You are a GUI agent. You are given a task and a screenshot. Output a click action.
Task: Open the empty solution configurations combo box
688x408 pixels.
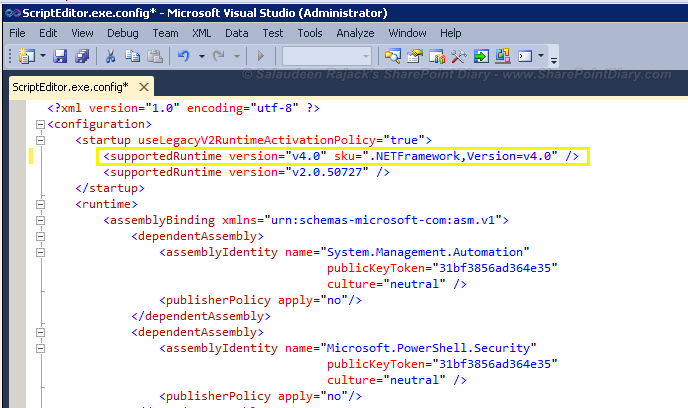point(327,56)
